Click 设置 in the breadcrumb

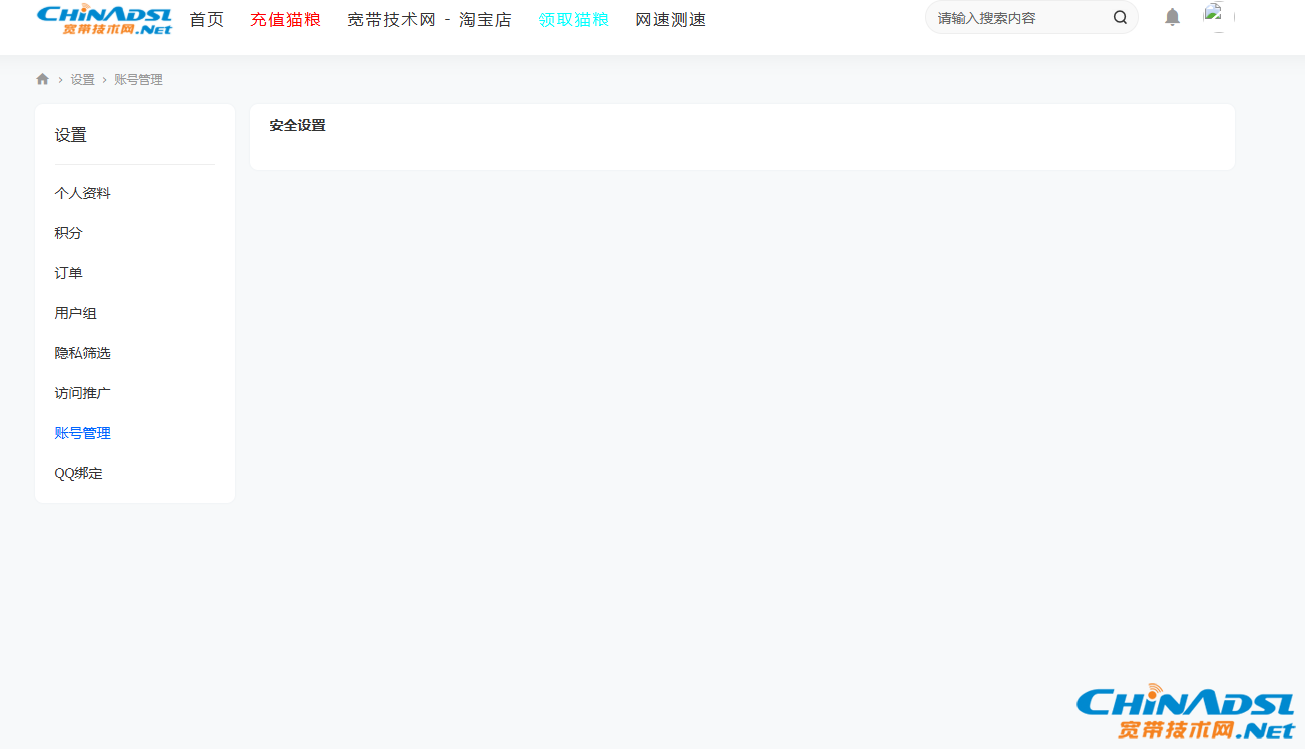[x=82, y=80]
